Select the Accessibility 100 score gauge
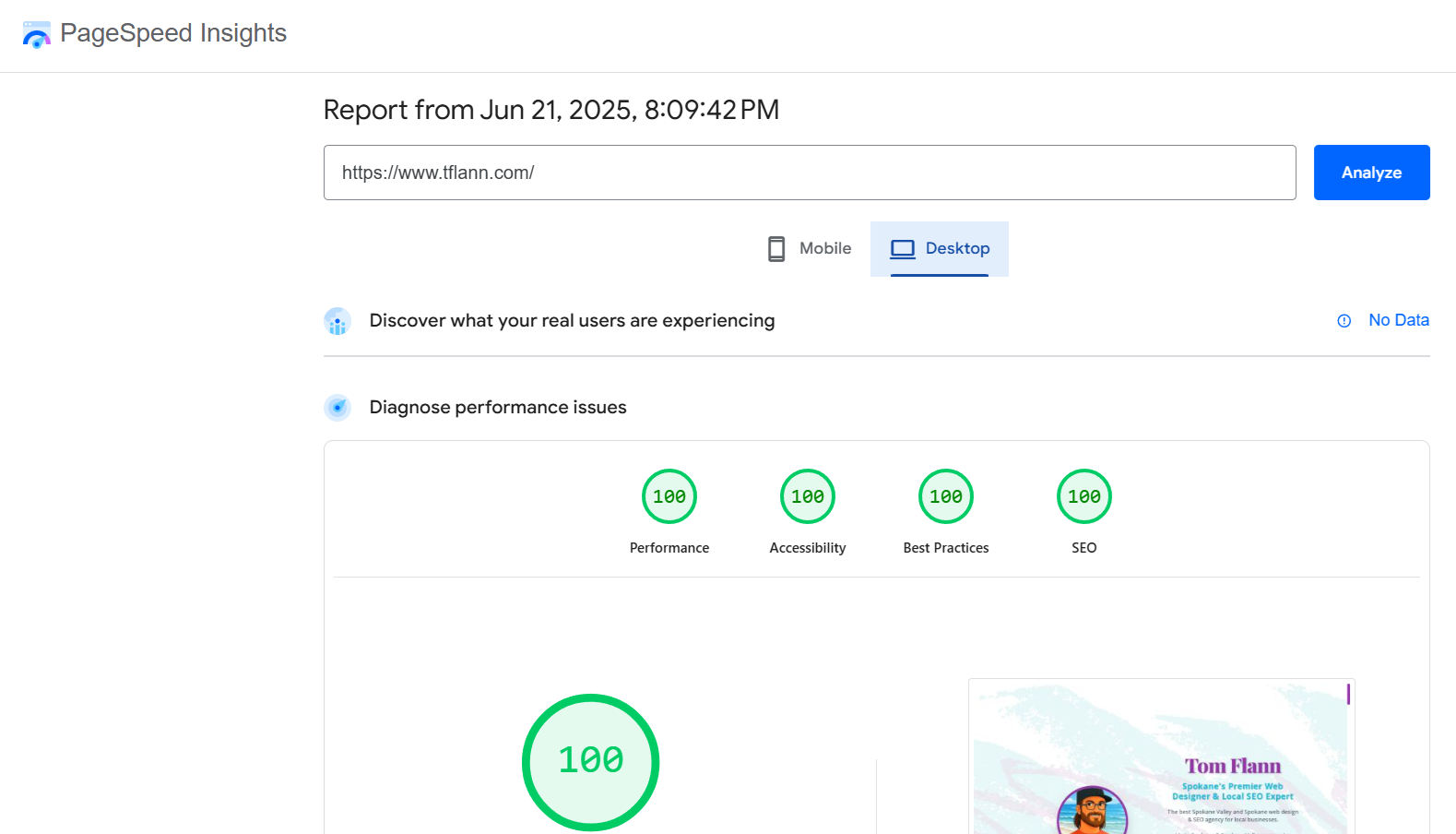Screen dimensions: 1456x834 tap(808, 496)
